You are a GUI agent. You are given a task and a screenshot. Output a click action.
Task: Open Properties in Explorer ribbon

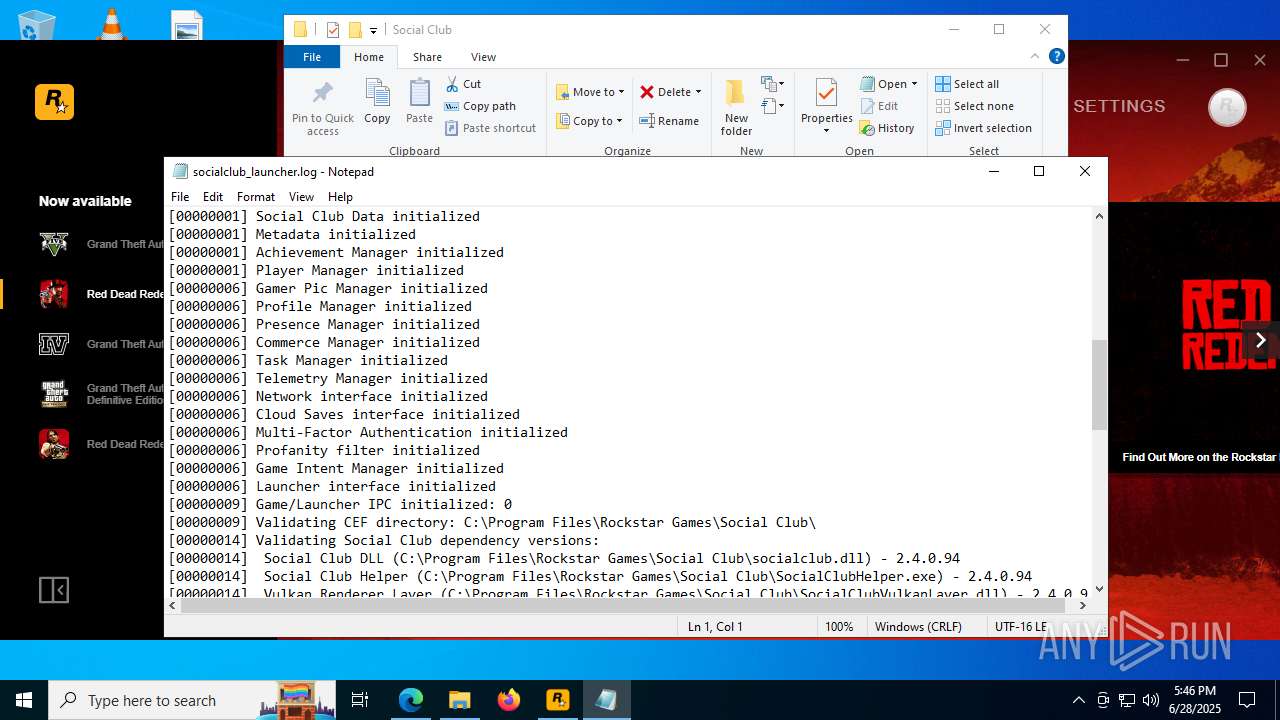826,106
